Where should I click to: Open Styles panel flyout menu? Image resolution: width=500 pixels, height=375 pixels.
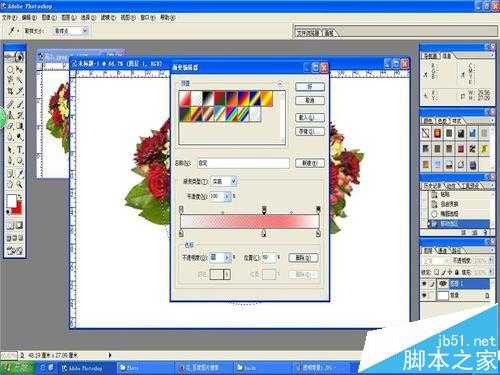point(492,120)
